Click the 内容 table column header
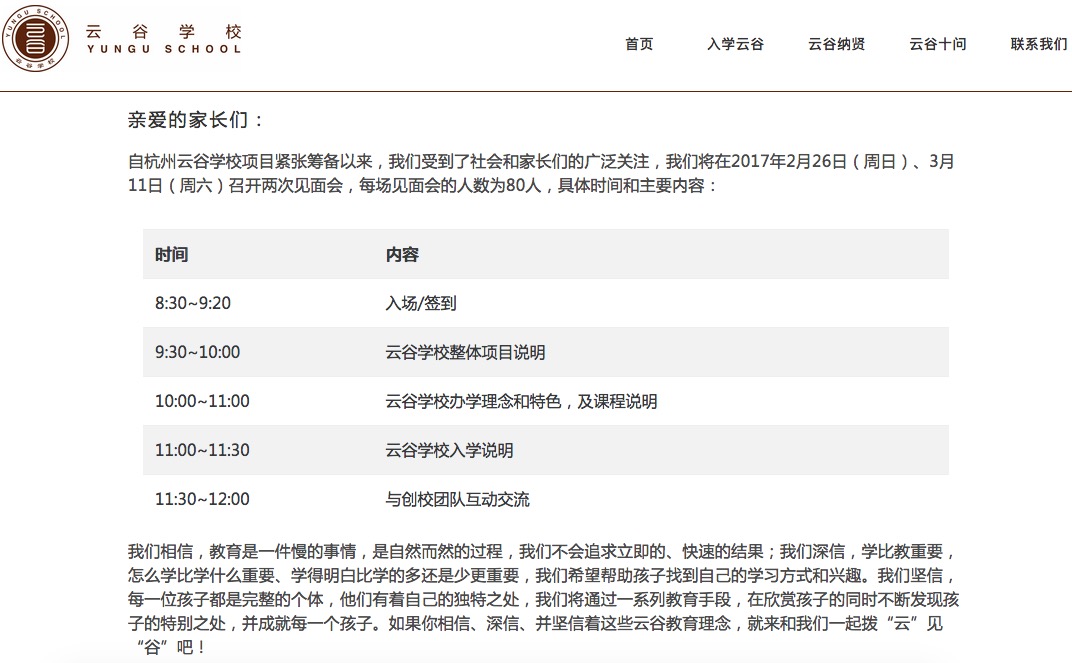Image resolution: width=1072 pixels, height=663 pixels. click(402, 255)
